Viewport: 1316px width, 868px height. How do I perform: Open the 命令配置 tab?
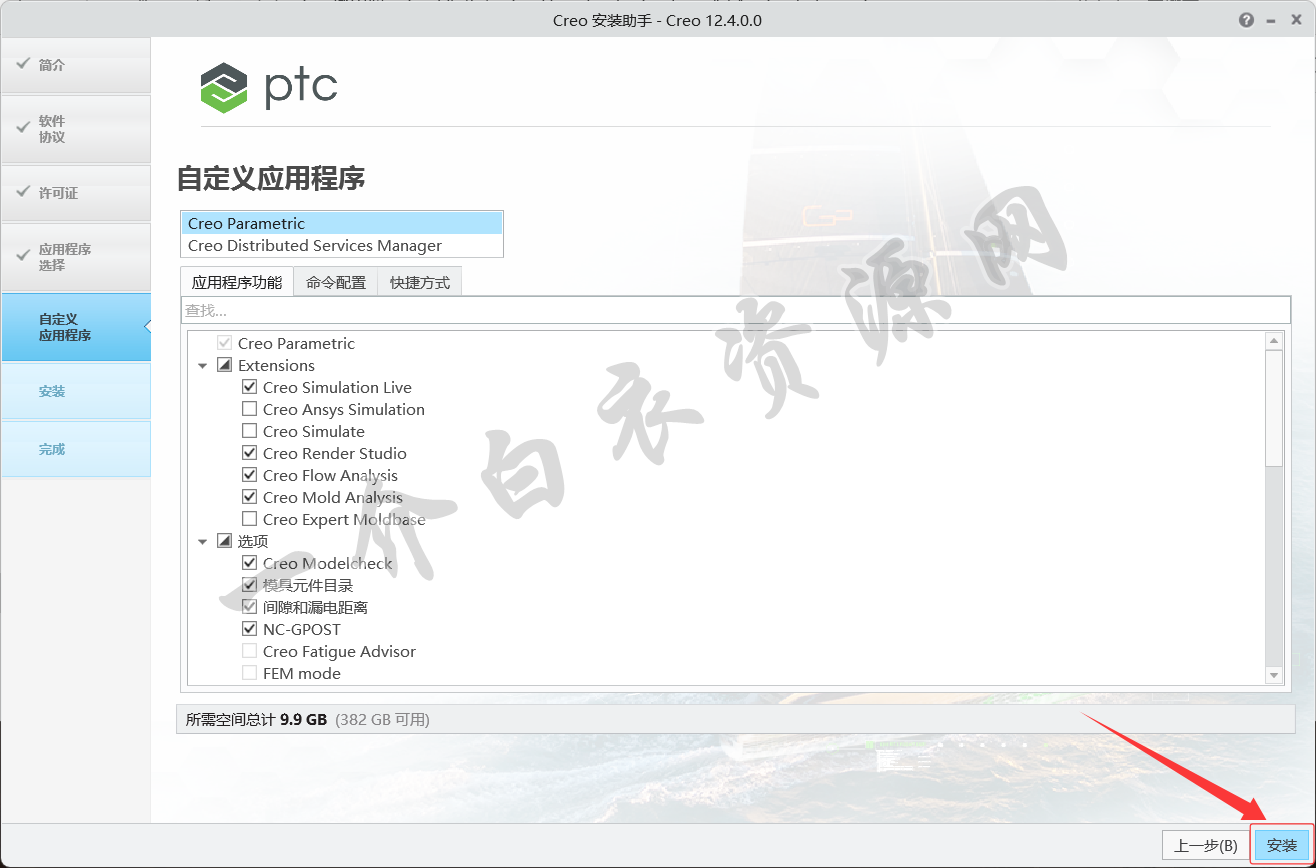point(336,282)
